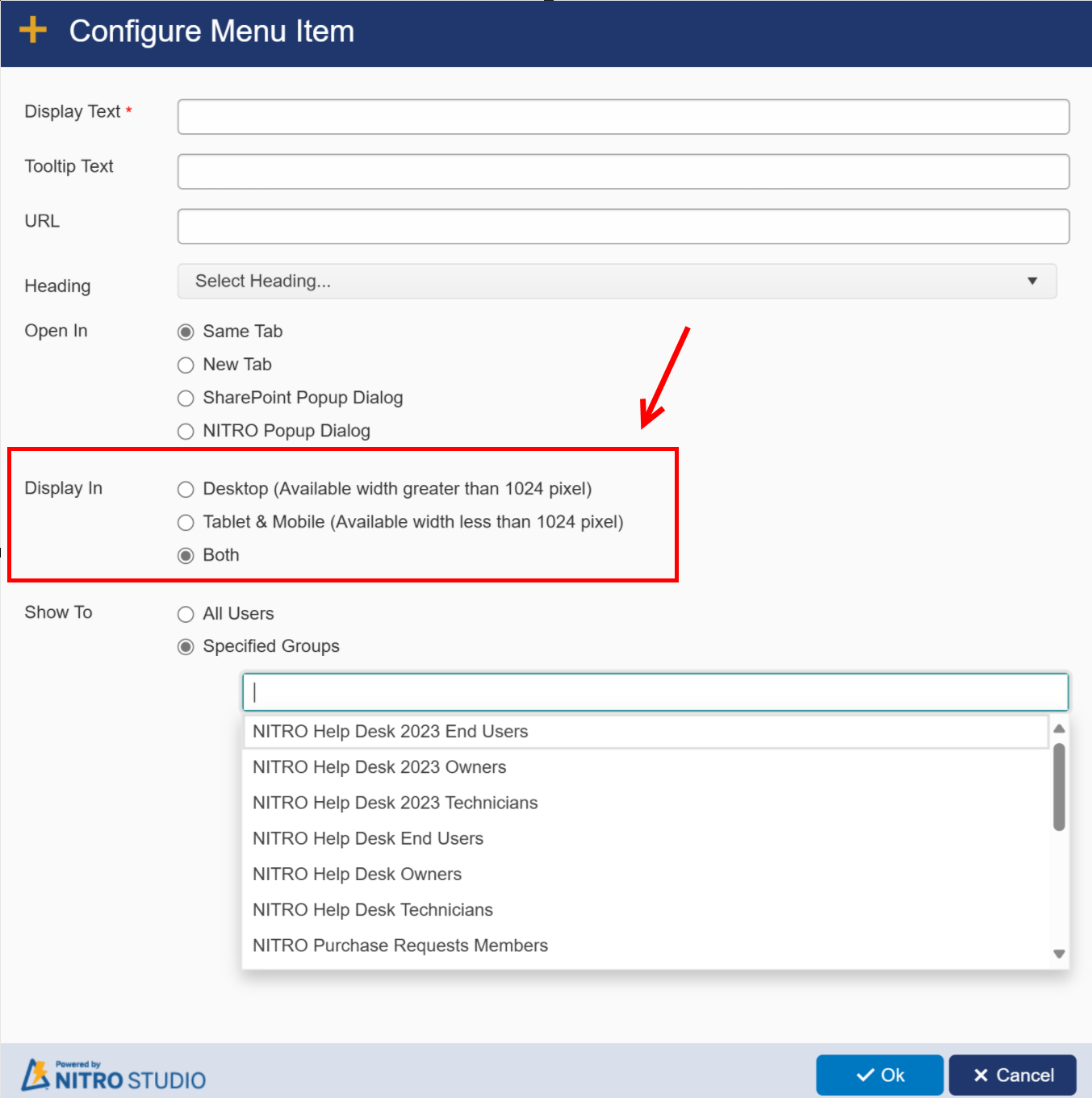Viewport: 1092px width, 1098px height.
Task: Click the URL input field
Action: (x=623, y=227)
